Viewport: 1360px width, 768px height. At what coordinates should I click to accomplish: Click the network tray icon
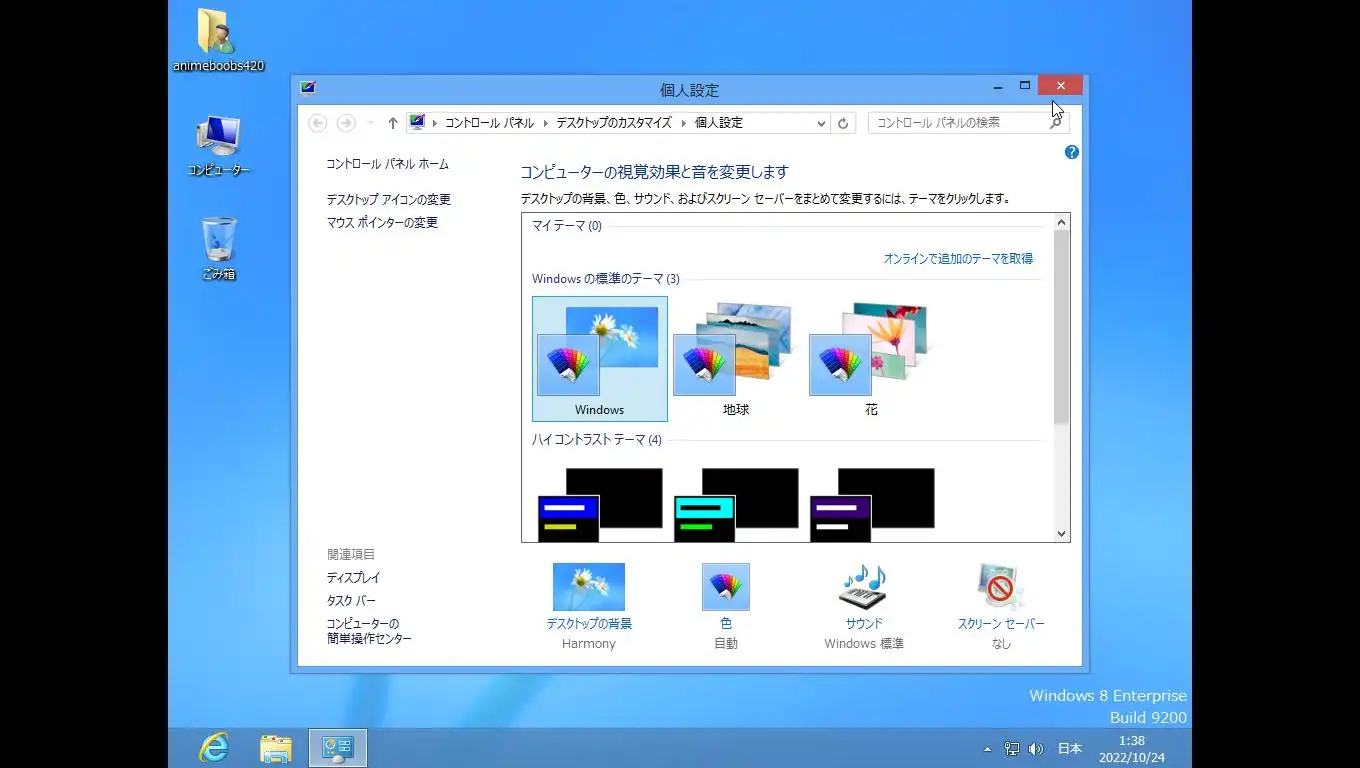click(x=1012, y=749)
